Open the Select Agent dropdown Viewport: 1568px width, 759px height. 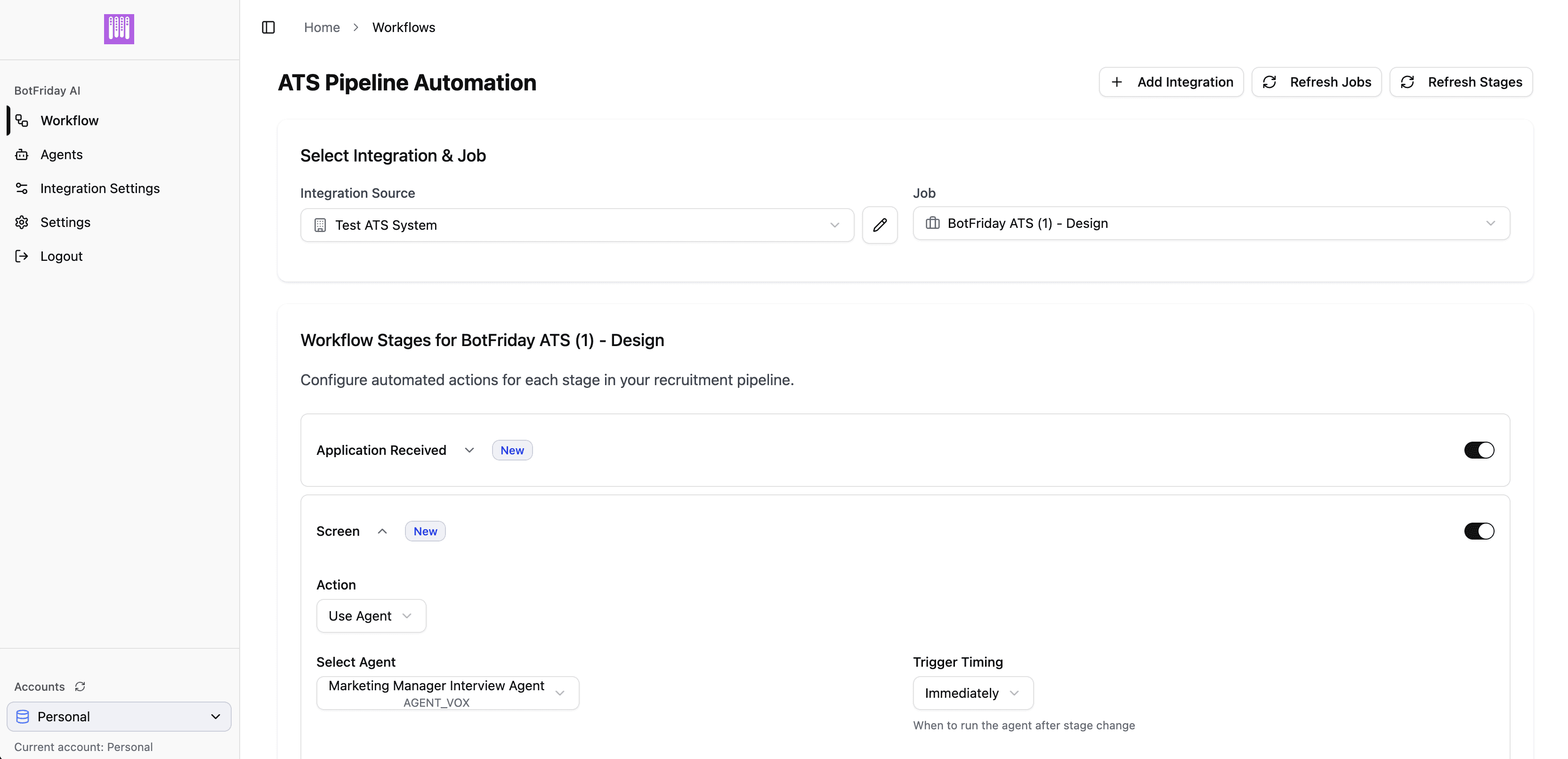click(448, 693)
